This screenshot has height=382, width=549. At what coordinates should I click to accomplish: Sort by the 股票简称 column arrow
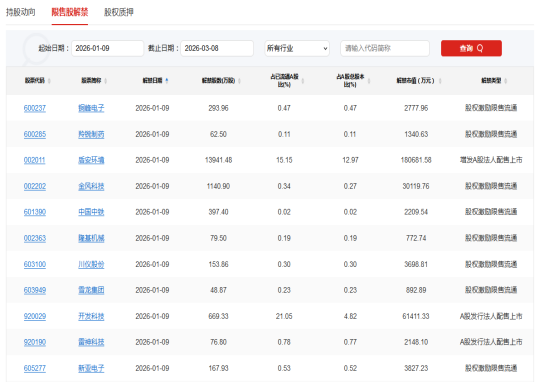(x=106, y=81)
